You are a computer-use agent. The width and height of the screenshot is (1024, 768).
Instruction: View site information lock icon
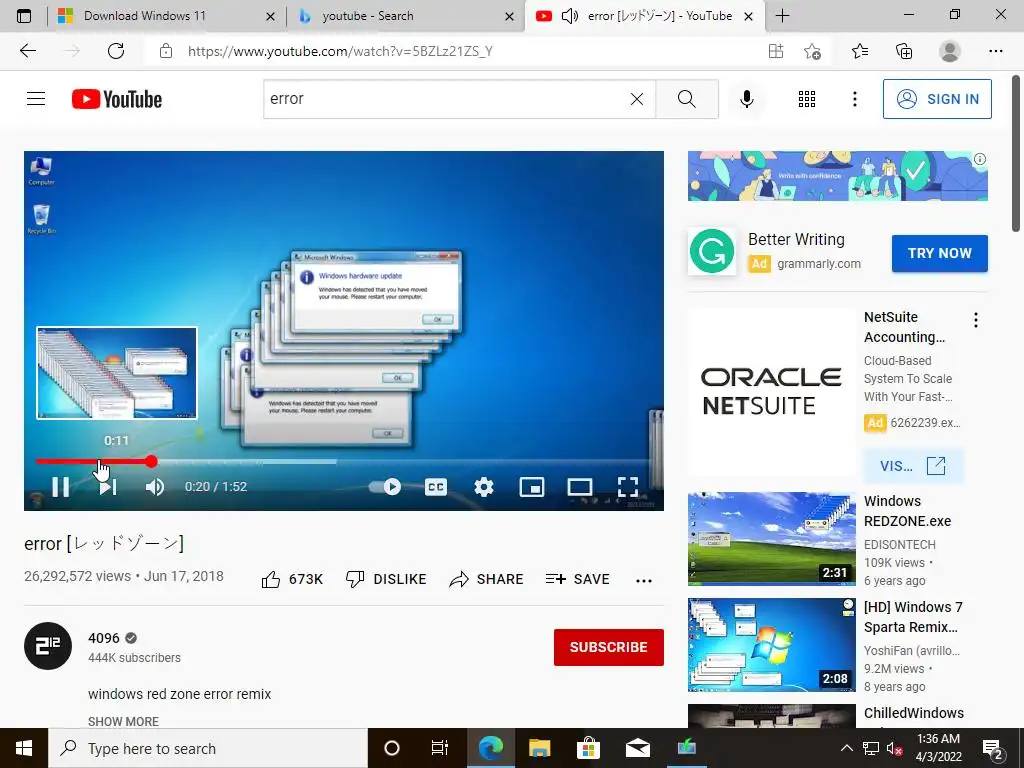click(x=166, y=51)
